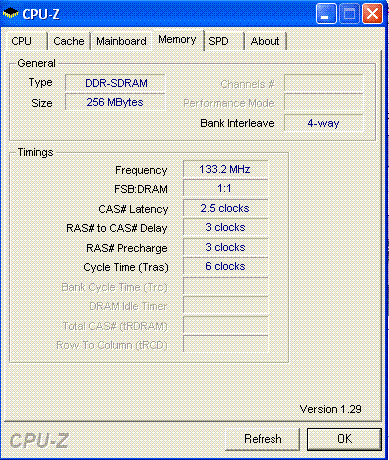Click the FSB:DRAM label
This screenshot has width=389, height=460.
click(x=141, y=189)
